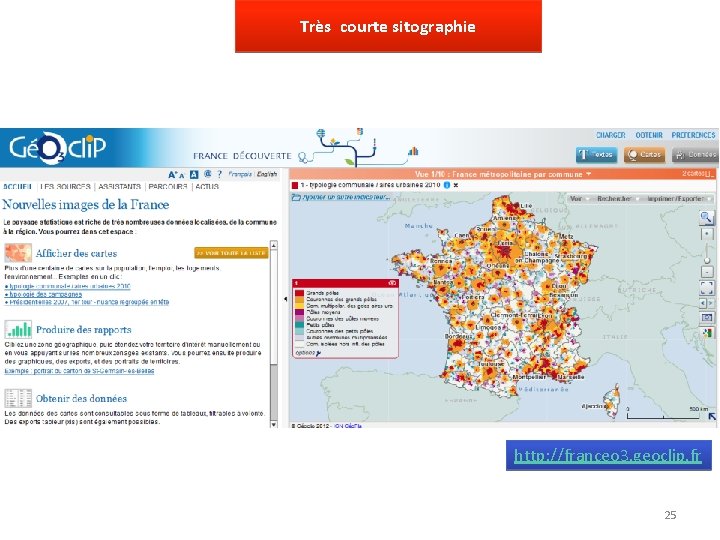Click the Afficher des cartes thumbnail

pyautogui.click(x=18, y=253)
